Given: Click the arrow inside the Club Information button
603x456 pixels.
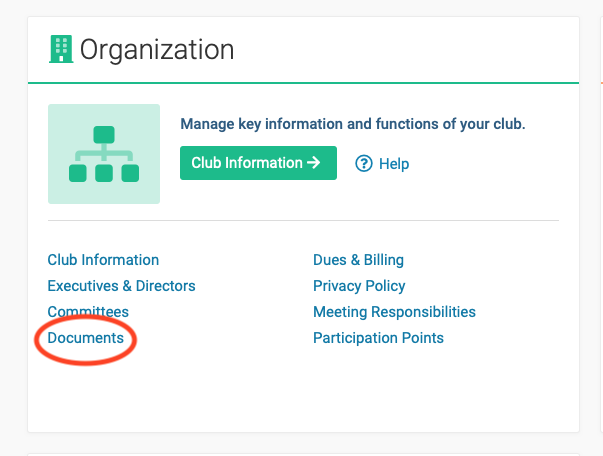Looking at the screenshot, I should (x=314, y=163).
